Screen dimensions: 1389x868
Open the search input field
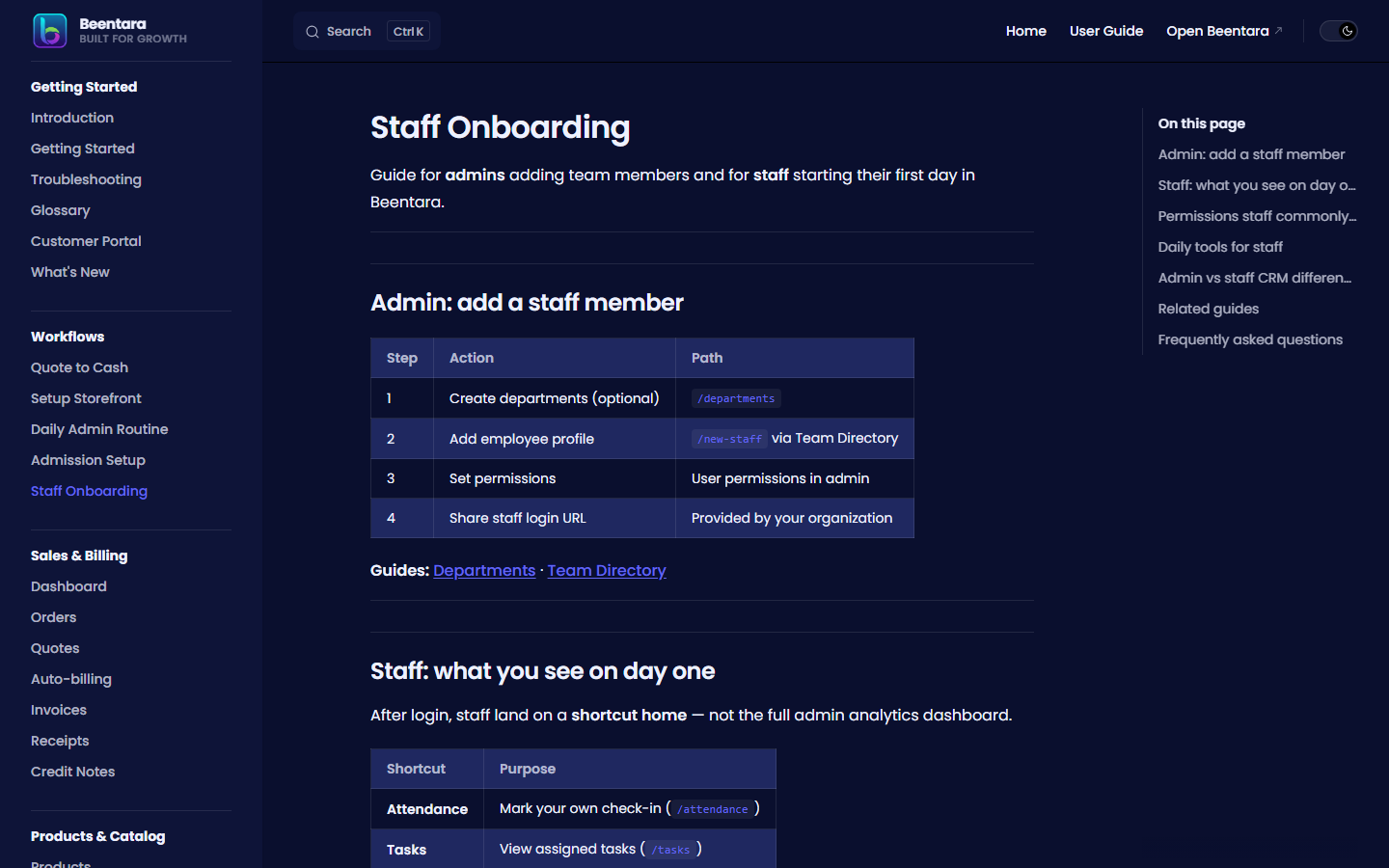click(367, 31)
